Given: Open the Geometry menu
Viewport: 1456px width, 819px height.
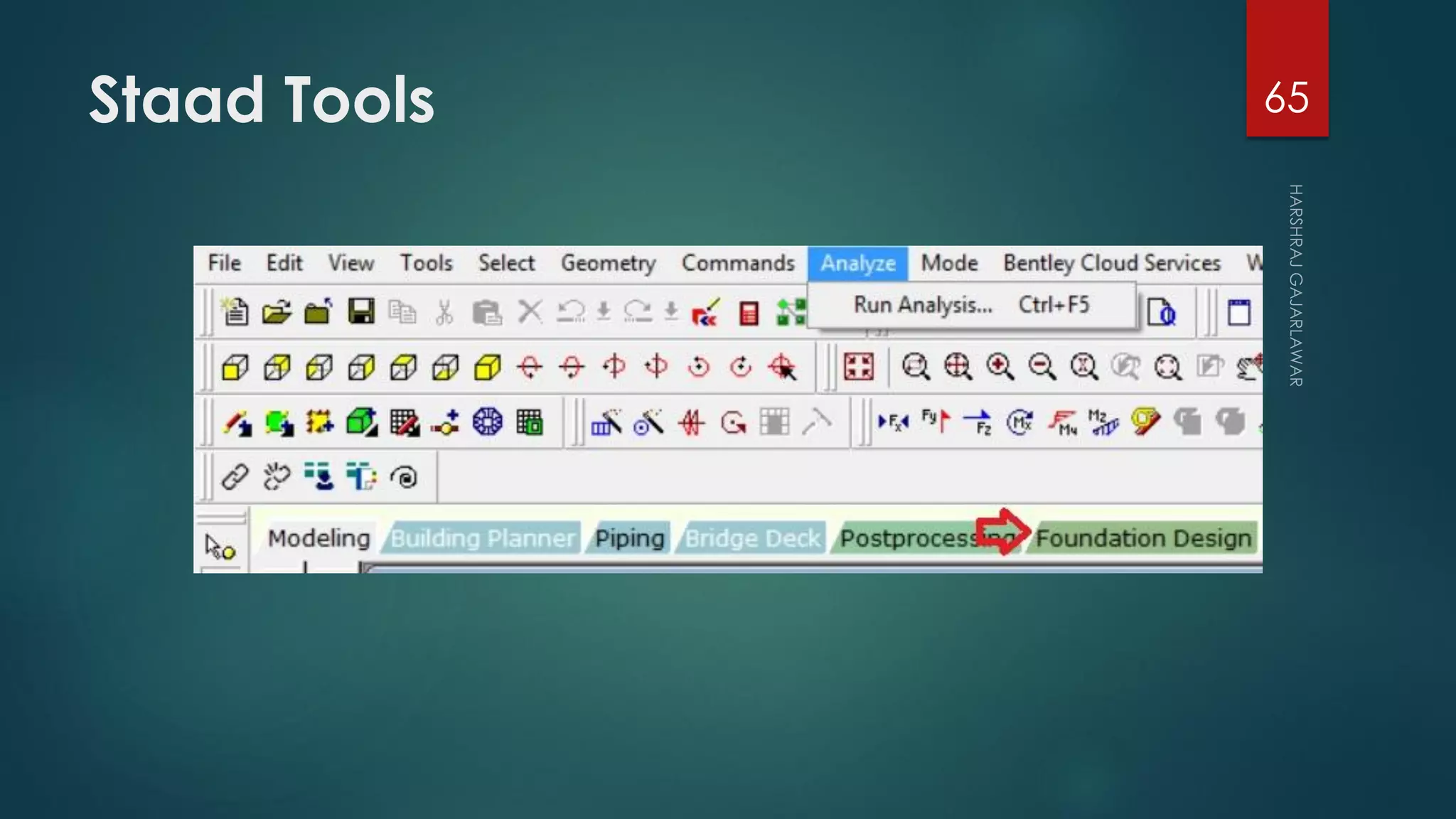Looking at the screenshot, I should [609, 263].
